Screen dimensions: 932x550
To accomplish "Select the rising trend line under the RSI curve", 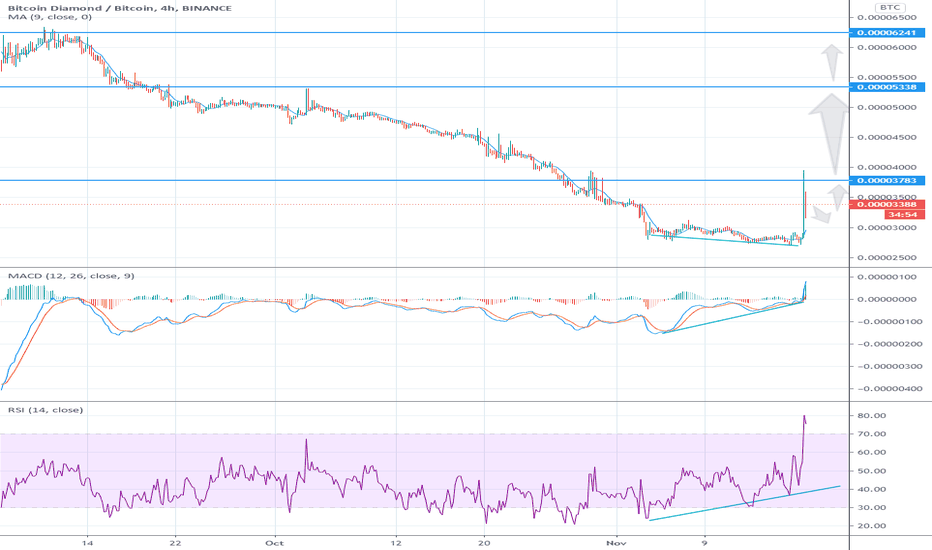I will point(745,503).
